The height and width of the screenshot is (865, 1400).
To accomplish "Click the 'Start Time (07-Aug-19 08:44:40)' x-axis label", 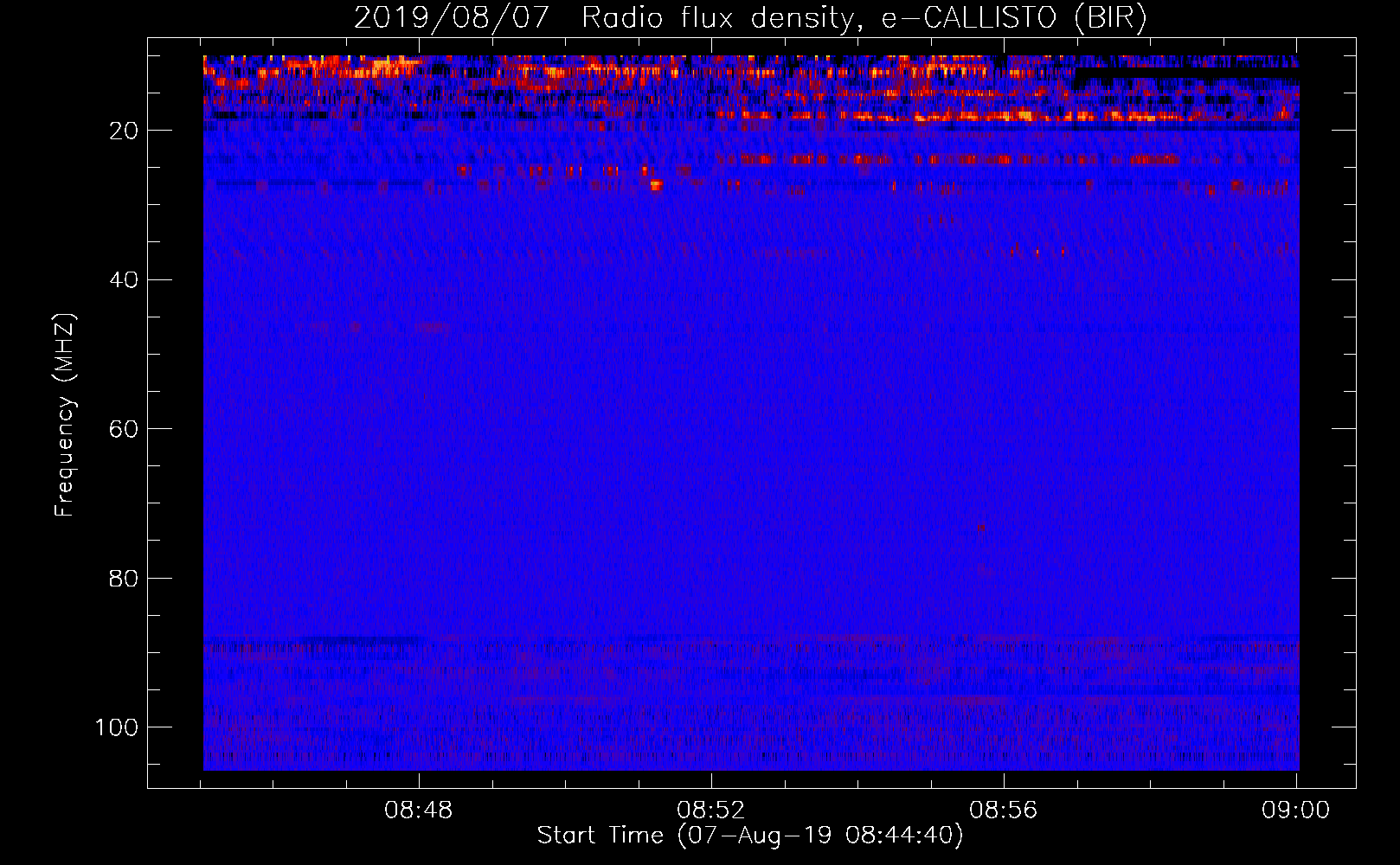I will 750,836.
